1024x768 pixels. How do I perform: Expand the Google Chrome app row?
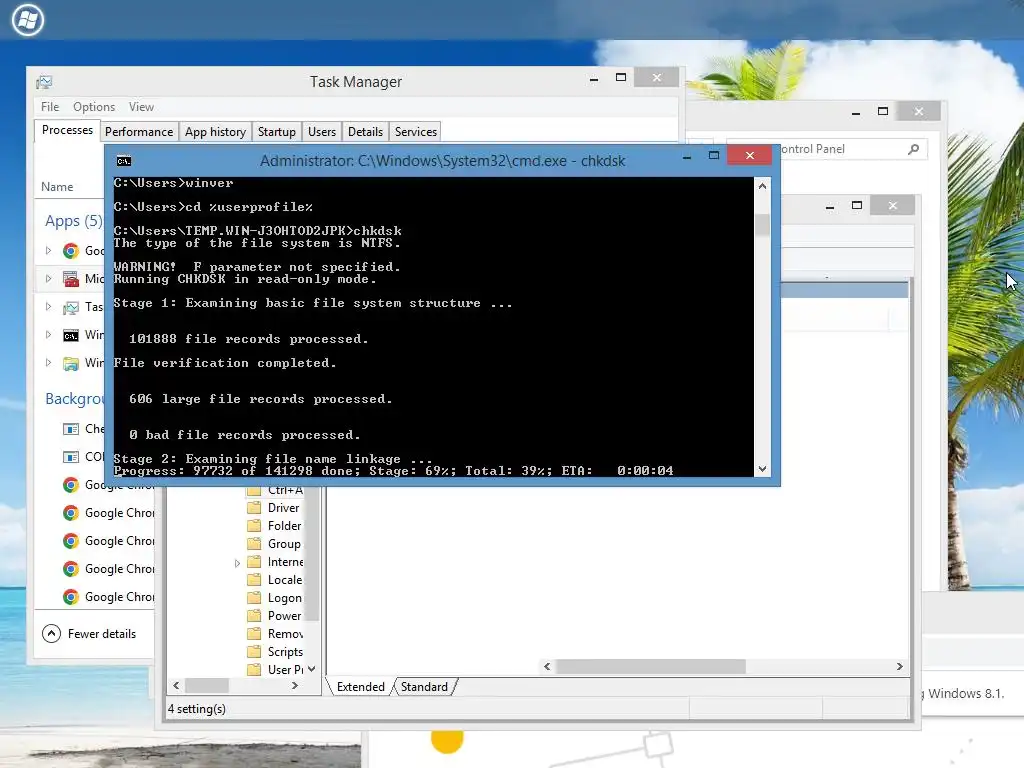tap(48, 250)
